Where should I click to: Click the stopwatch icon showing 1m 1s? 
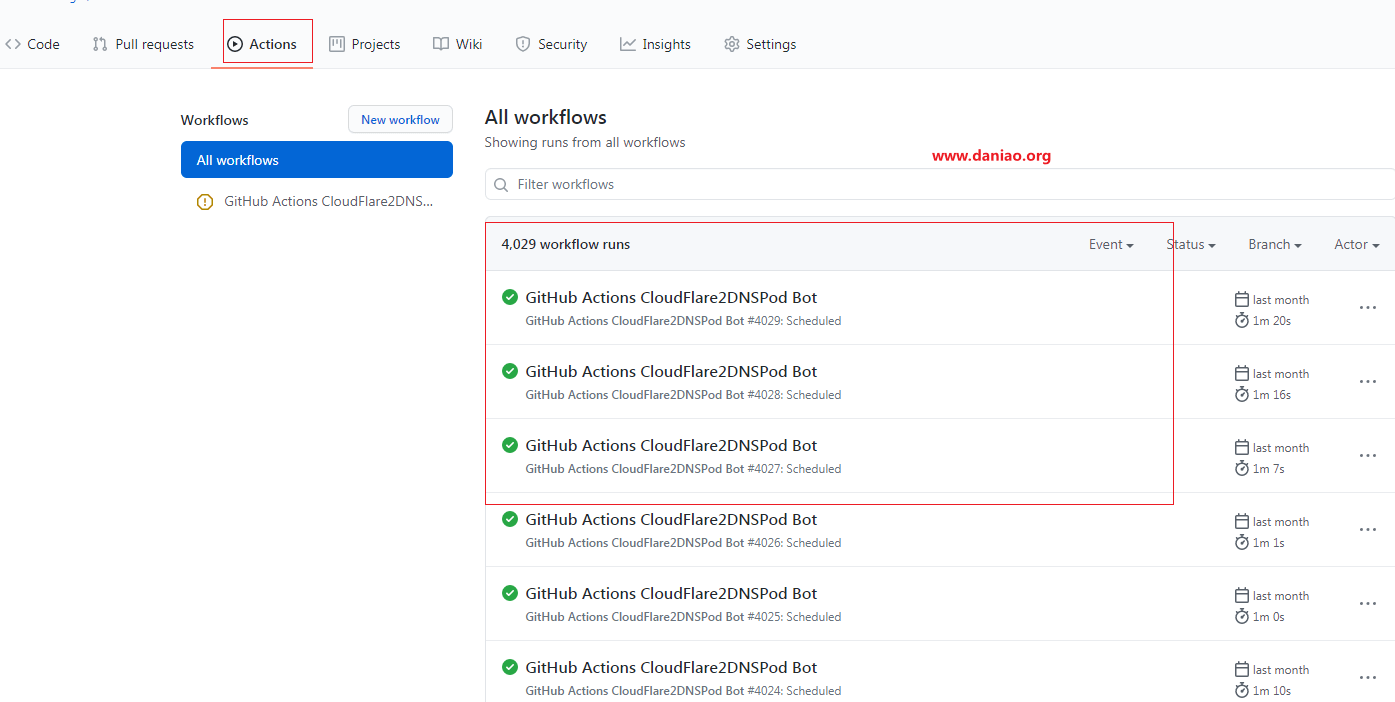tap(1242, 542)
